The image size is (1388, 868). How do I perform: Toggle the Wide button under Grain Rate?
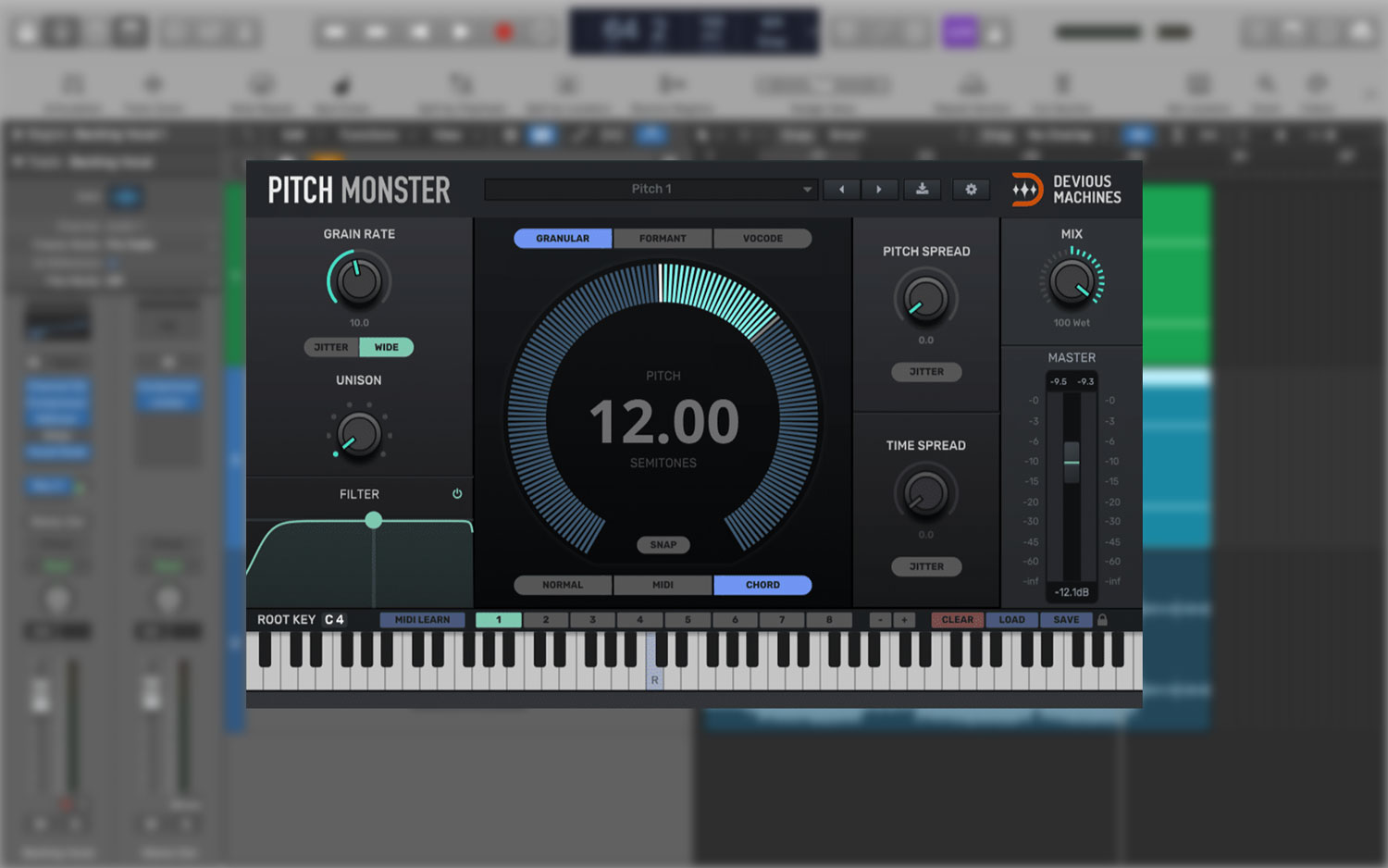click(386, 347)
